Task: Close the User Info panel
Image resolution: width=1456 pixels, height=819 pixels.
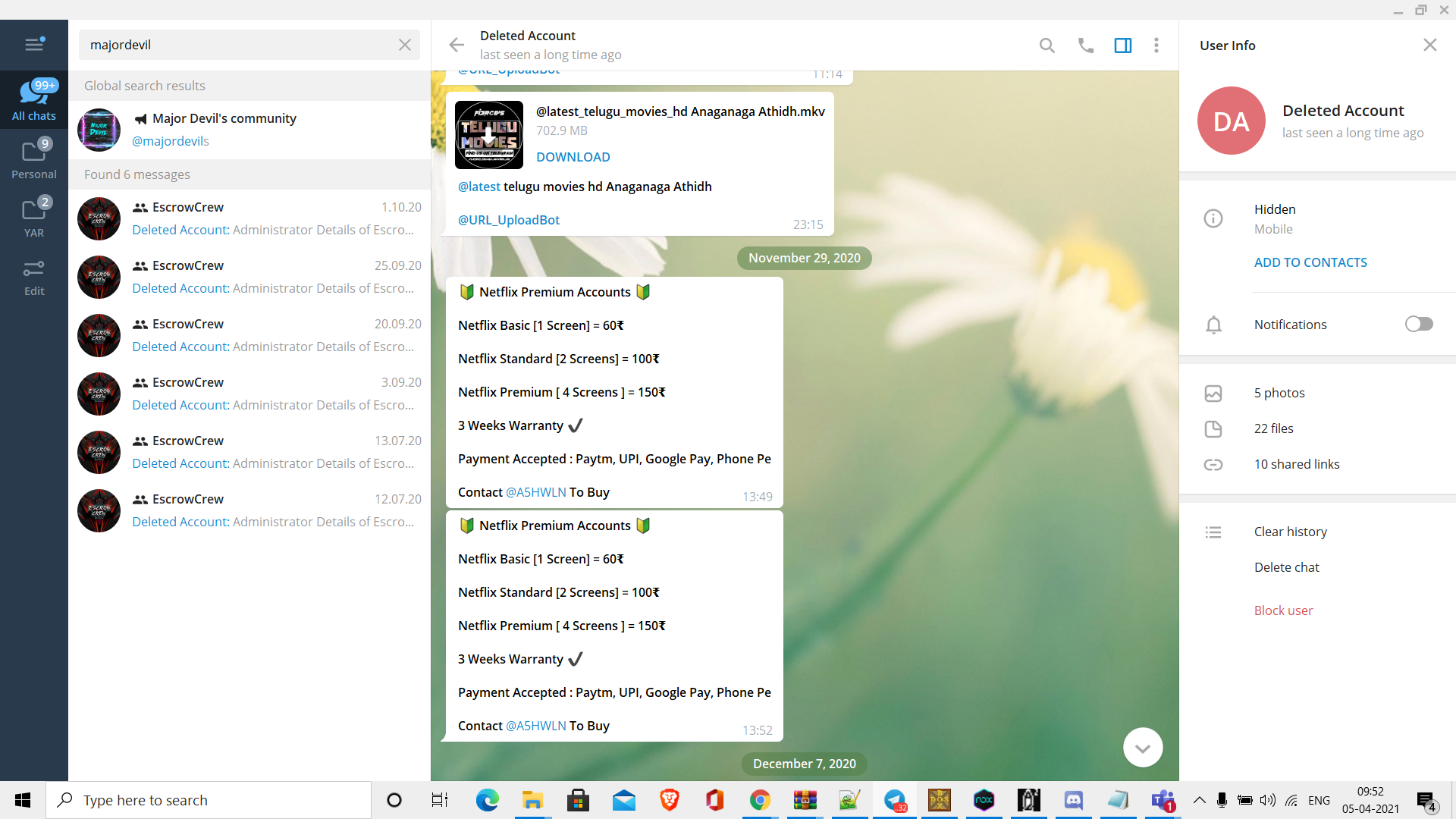Action: (1430, 45)
